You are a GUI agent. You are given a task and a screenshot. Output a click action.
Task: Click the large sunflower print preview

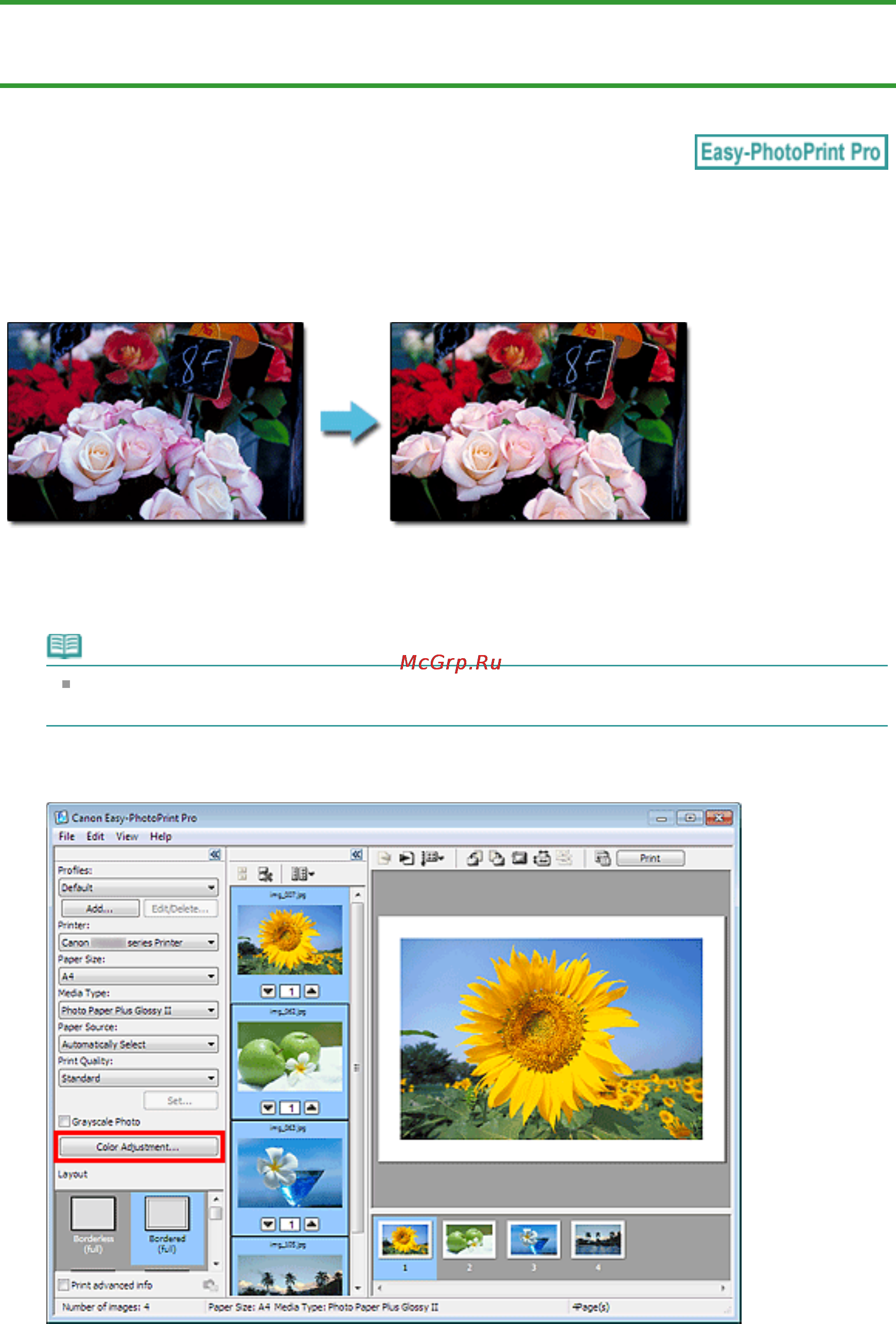(x=551, y=1039)
